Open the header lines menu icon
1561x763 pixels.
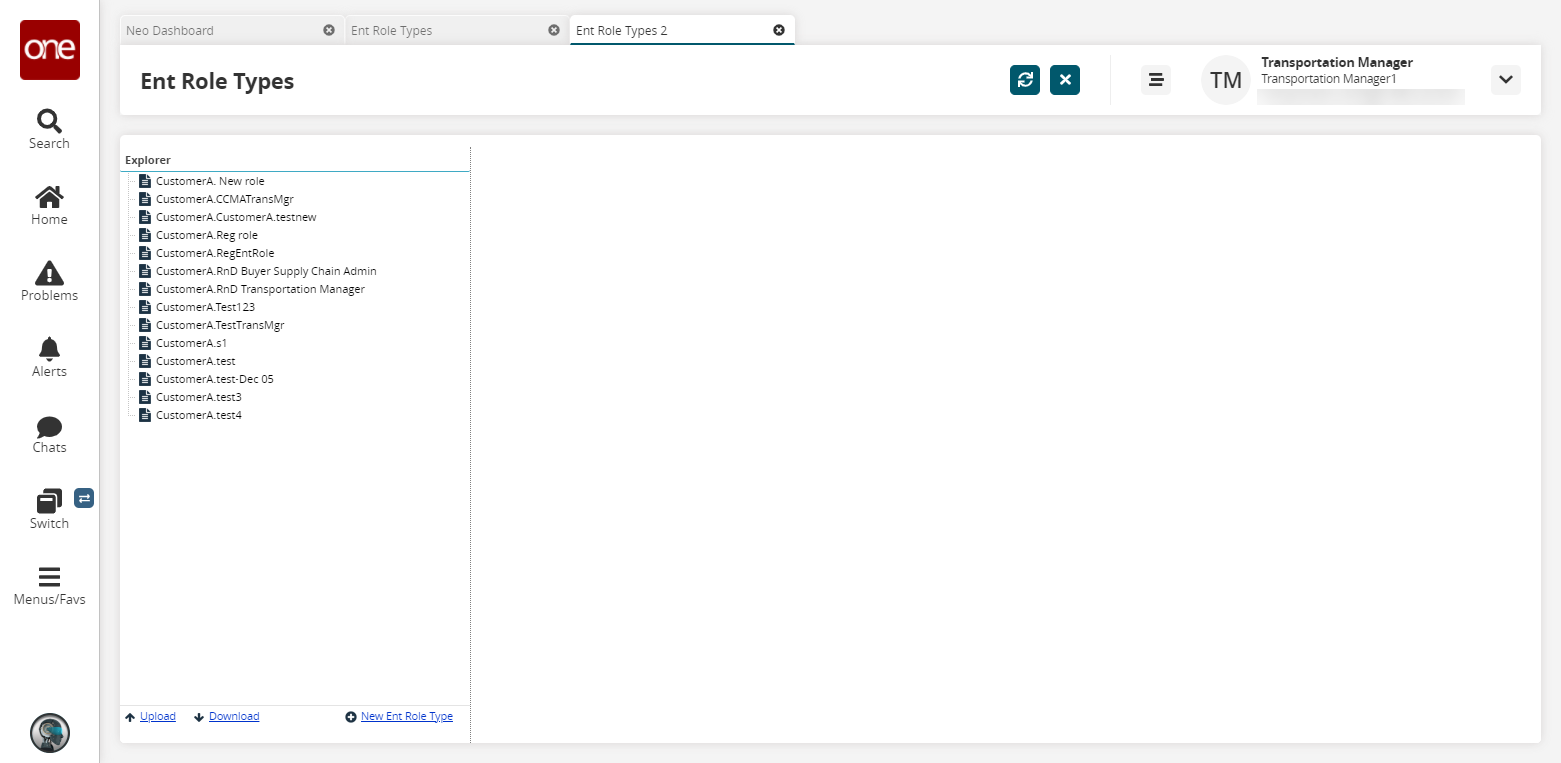pyautogui.click(x=1156, y=80)
